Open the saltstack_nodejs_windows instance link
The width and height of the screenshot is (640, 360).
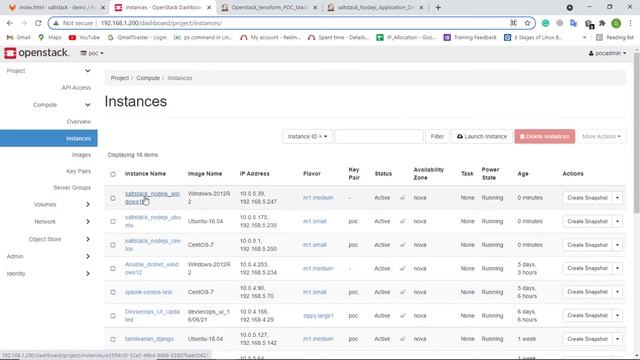[x=152, y=198]
